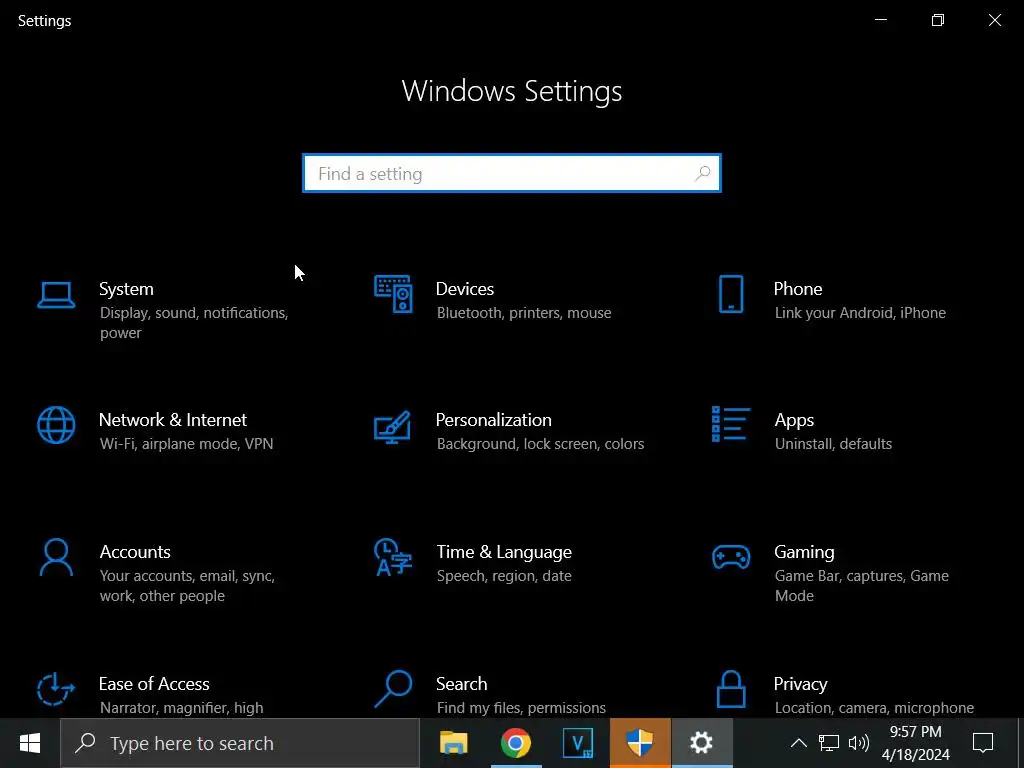The width and height of the screenshot is (1024, 768).
Task: Open the Personalization paintbrush icon
Action: click(392, 427)
